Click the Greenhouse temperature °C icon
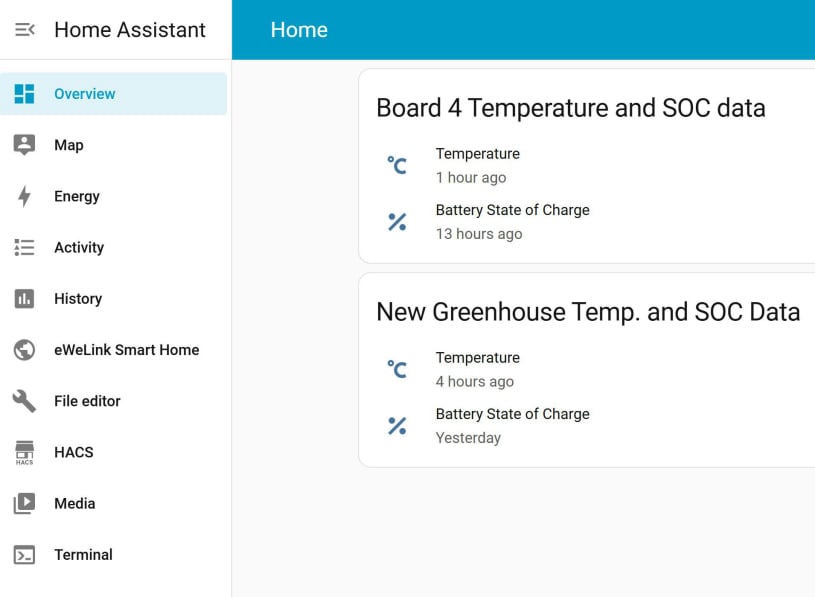Screen dimensions: 815x597 click(397, 368)
